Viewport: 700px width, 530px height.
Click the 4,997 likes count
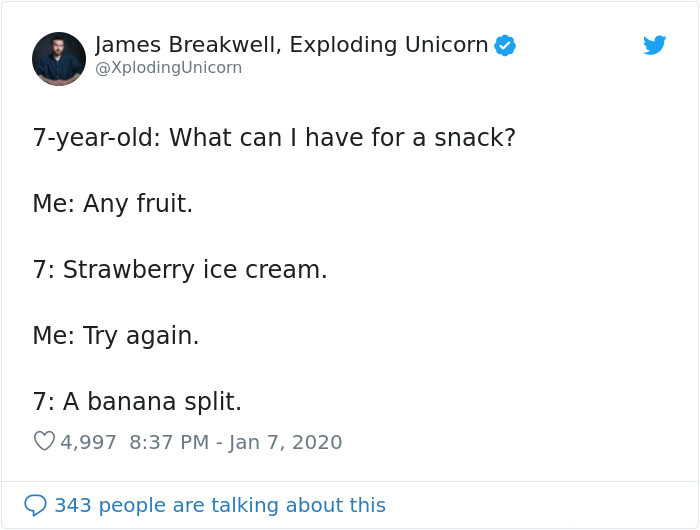pos(89,441)
